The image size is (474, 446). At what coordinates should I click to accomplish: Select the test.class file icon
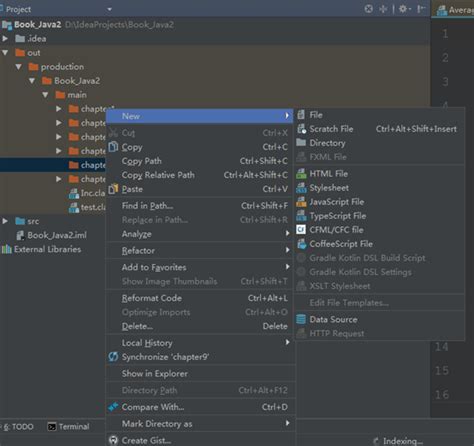74,207
